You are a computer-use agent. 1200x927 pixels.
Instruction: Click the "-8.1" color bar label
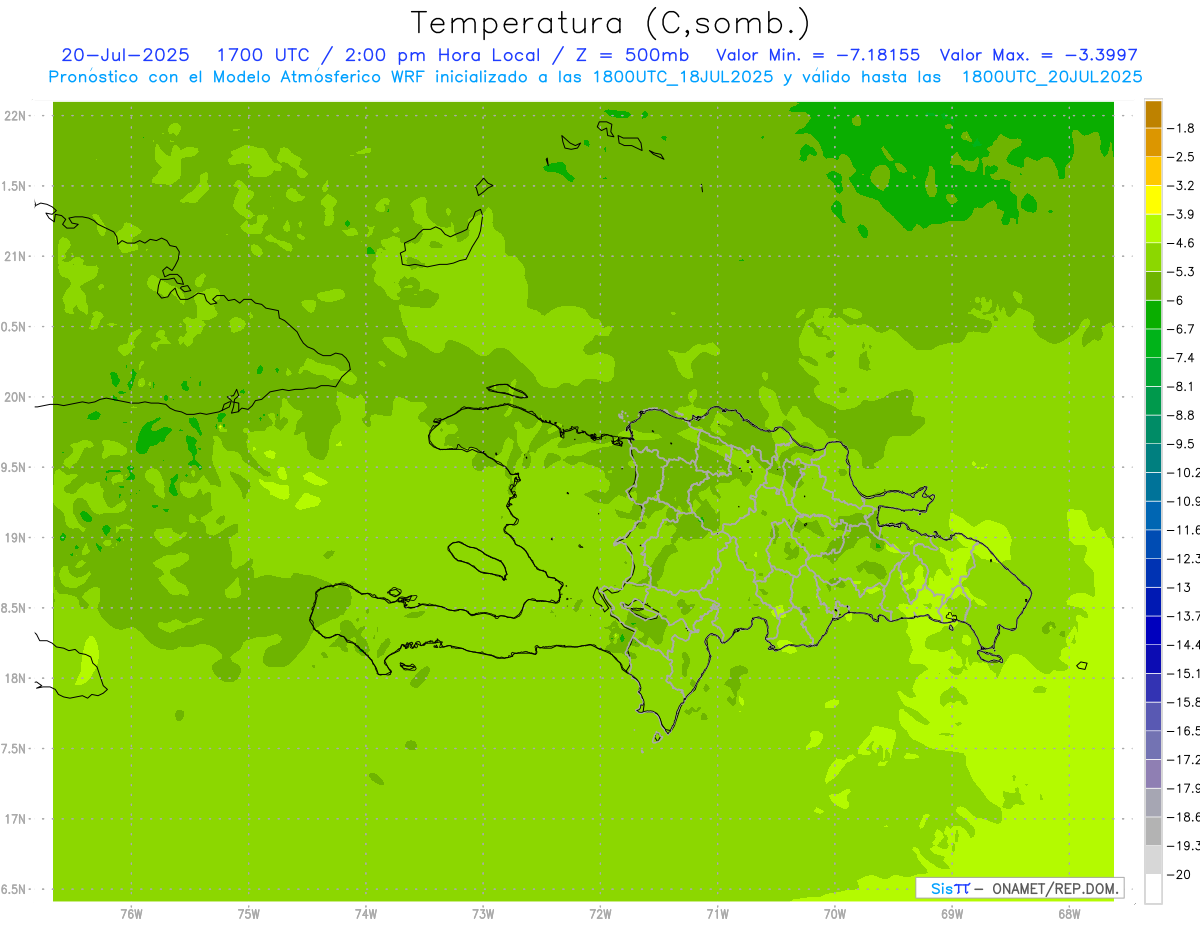[x=1181, y=386]
